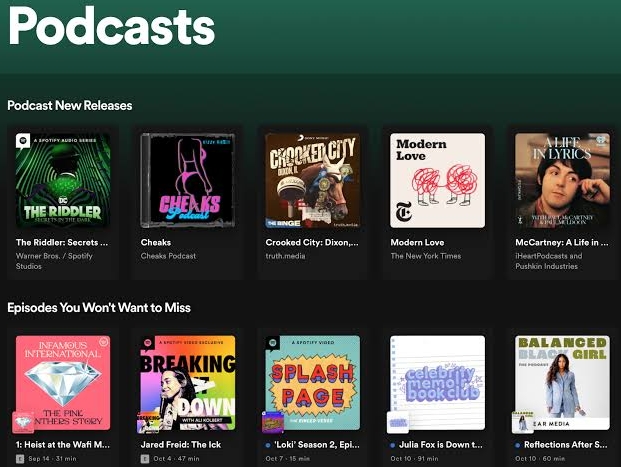Click the 'McCartney: A Life in ...' title

click(x=562, y=242)
